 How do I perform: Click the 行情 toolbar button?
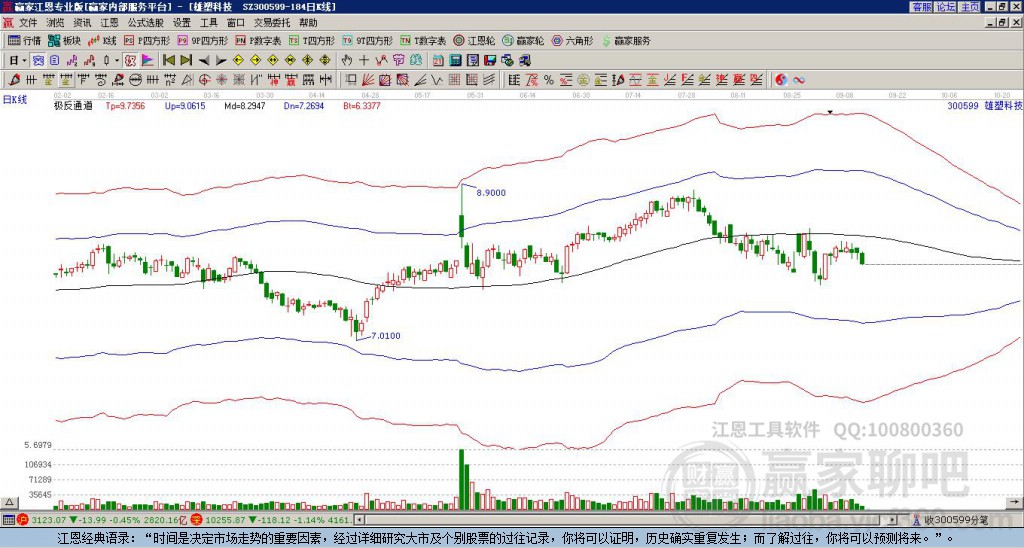click(x=24, y=40)
